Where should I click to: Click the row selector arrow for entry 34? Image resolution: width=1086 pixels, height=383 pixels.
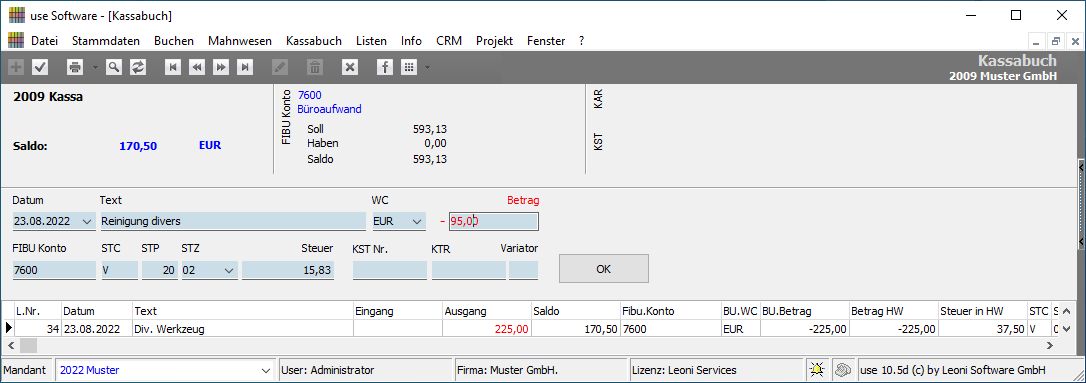[8, 329]
